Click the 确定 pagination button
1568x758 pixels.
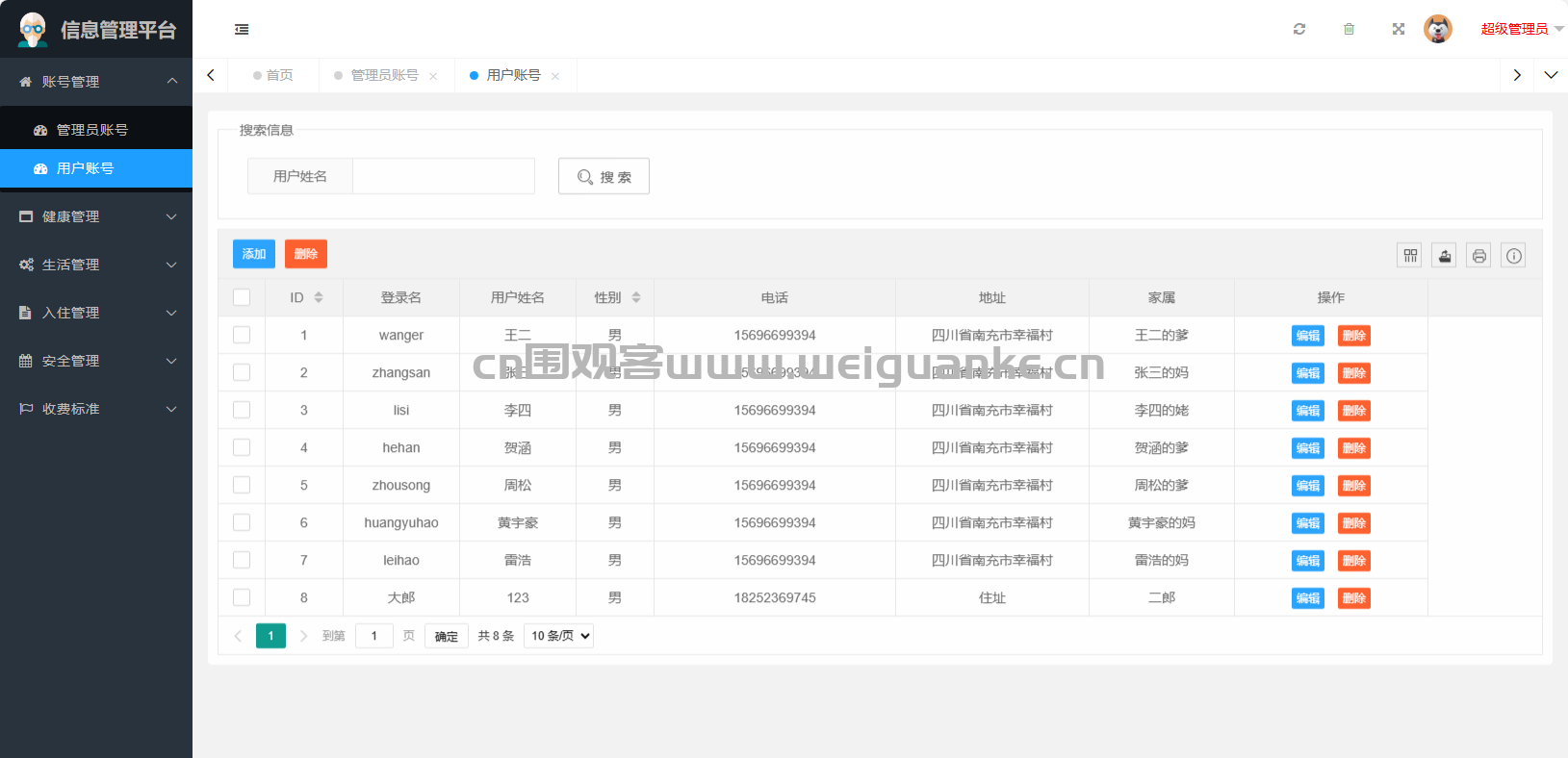[447, 636]
